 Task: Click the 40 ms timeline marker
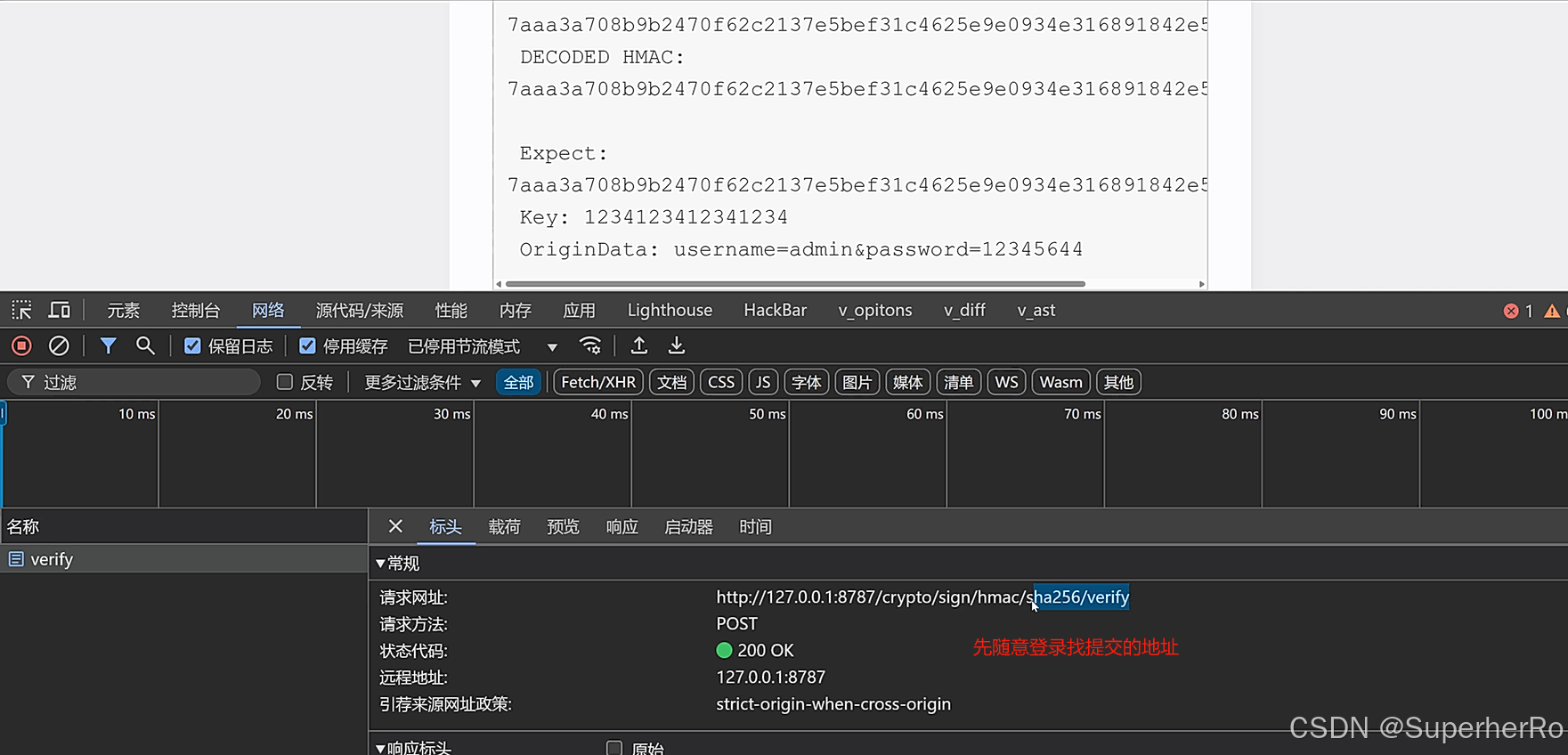pos(610,414)
